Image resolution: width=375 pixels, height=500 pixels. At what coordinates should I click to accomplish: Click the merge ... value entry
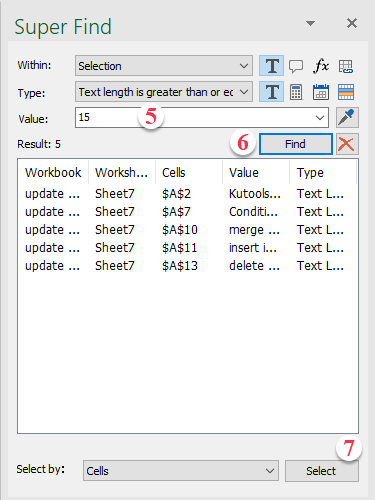254,230
